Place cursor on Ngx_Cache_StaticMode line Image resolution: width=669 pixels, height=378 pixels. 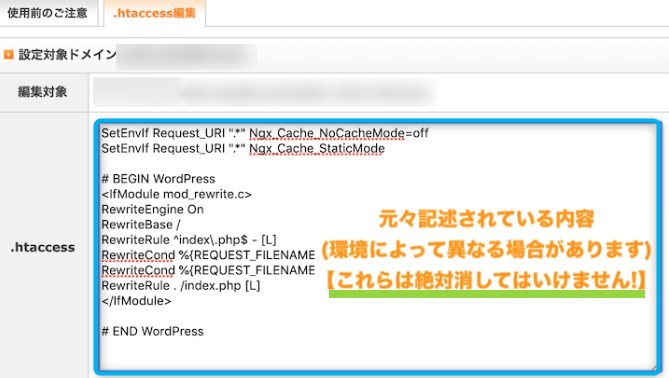pos(243,148)
